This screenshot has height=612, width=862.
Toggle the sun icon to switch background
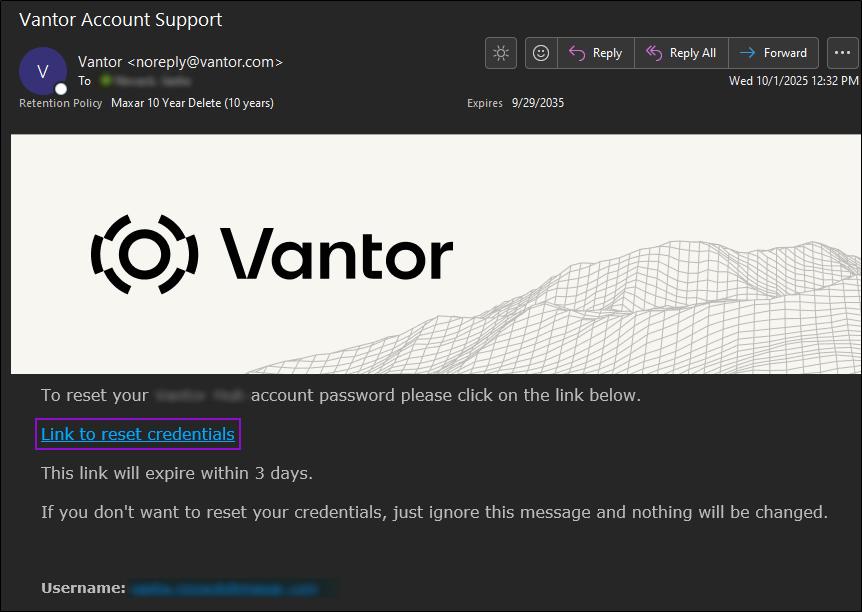coord(501,53)
